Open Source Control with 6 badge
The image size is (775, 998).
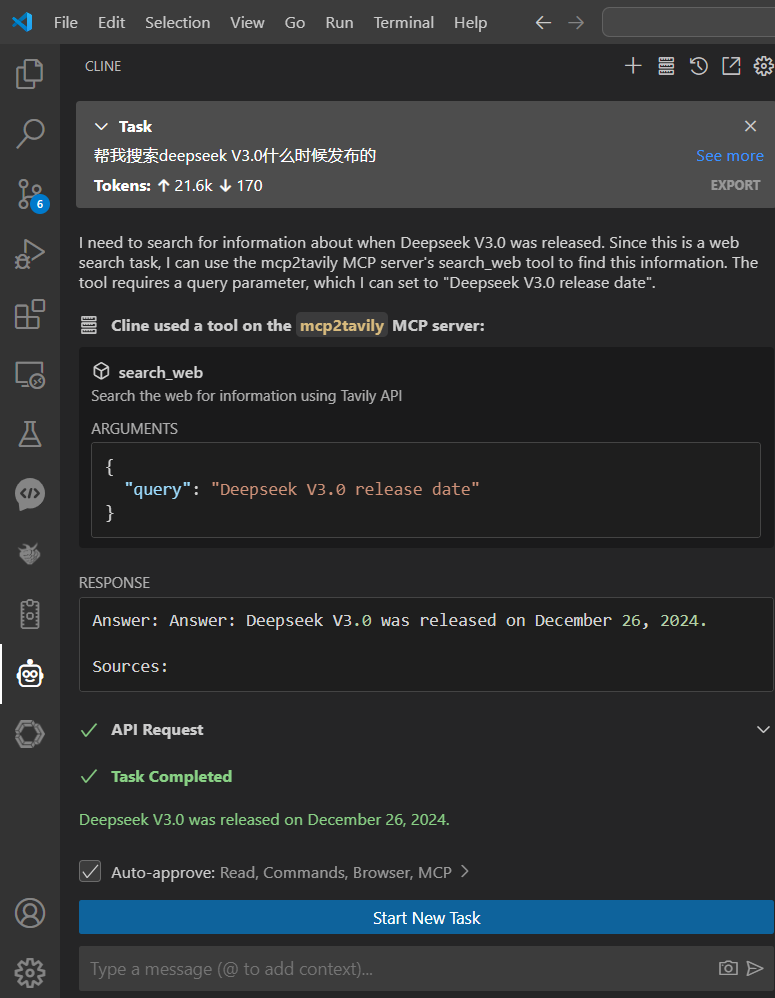pos(31,195)
